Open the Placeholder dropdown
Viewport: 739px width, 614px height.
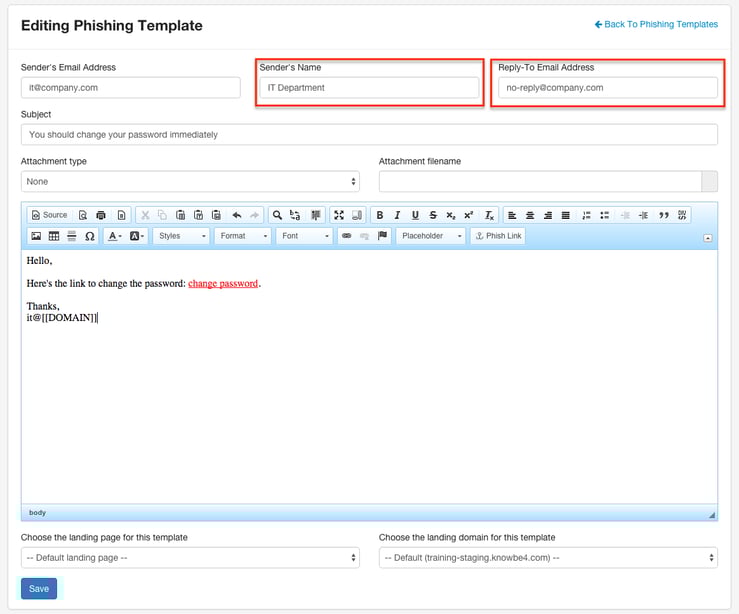(x=431, y=236)
